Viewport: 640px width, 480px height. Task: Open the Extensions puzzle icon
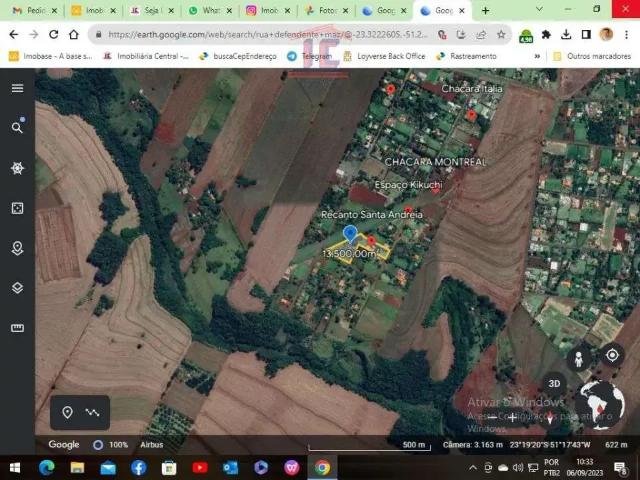tap(546, 35)
